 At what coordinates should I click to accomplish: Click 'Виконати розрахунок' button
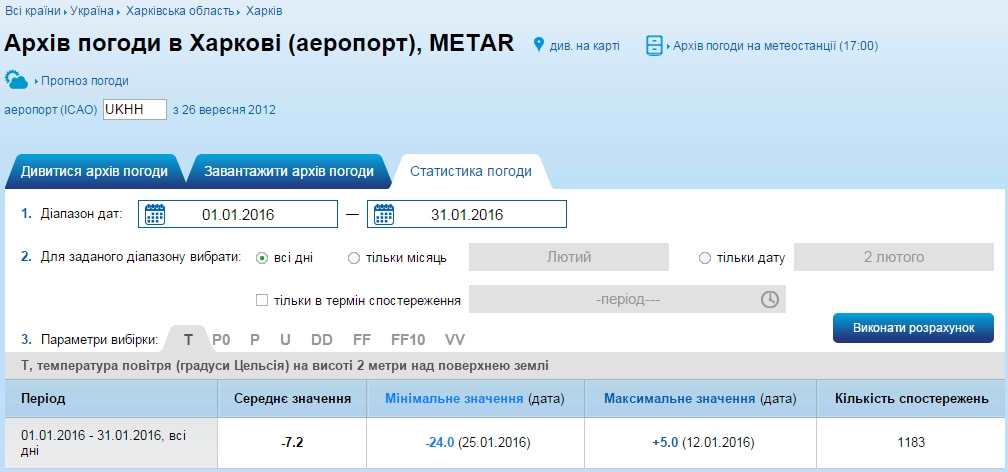pos(914,328)
